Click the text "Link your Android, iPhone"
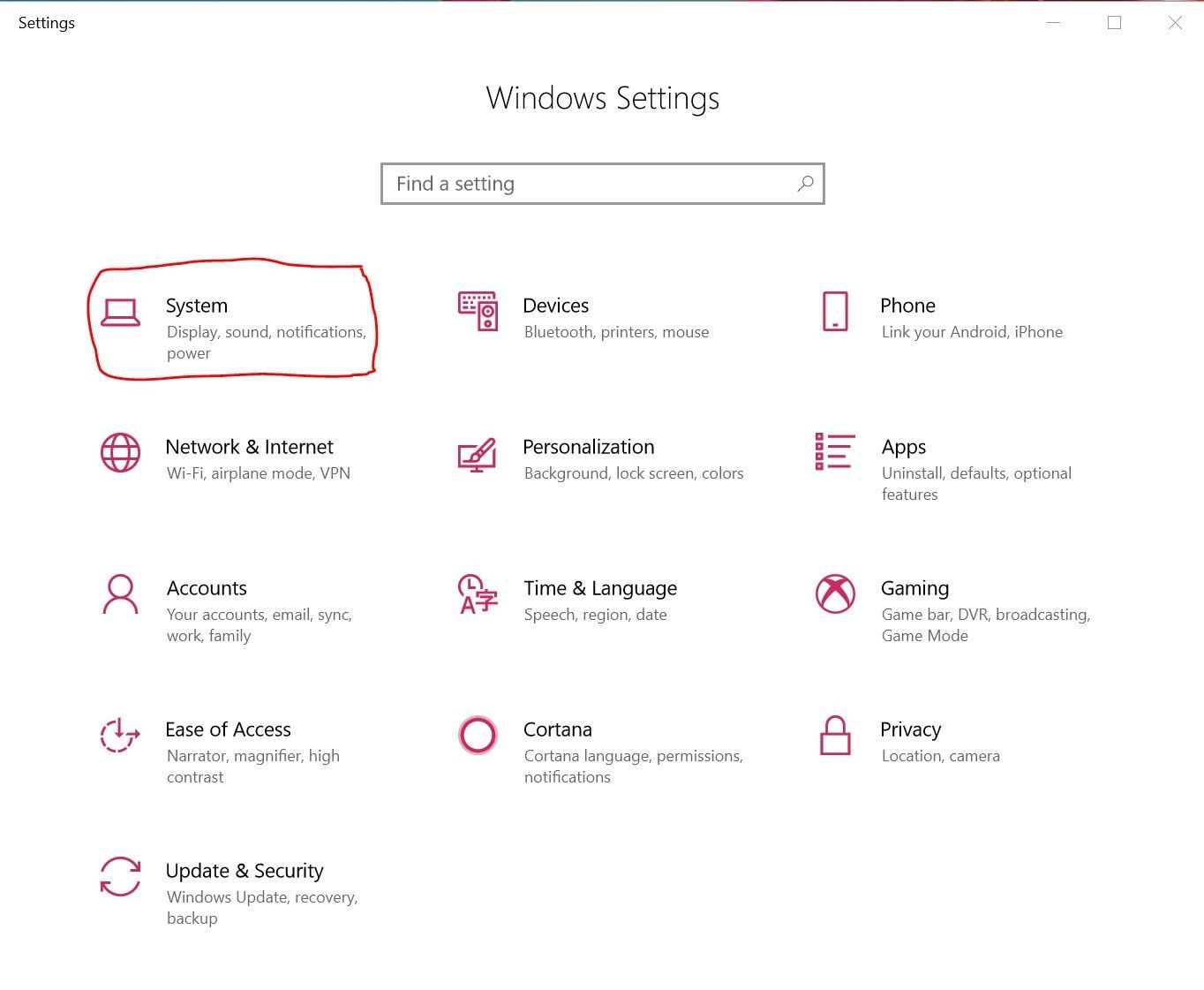The image size is (1204, 990). 972,332
